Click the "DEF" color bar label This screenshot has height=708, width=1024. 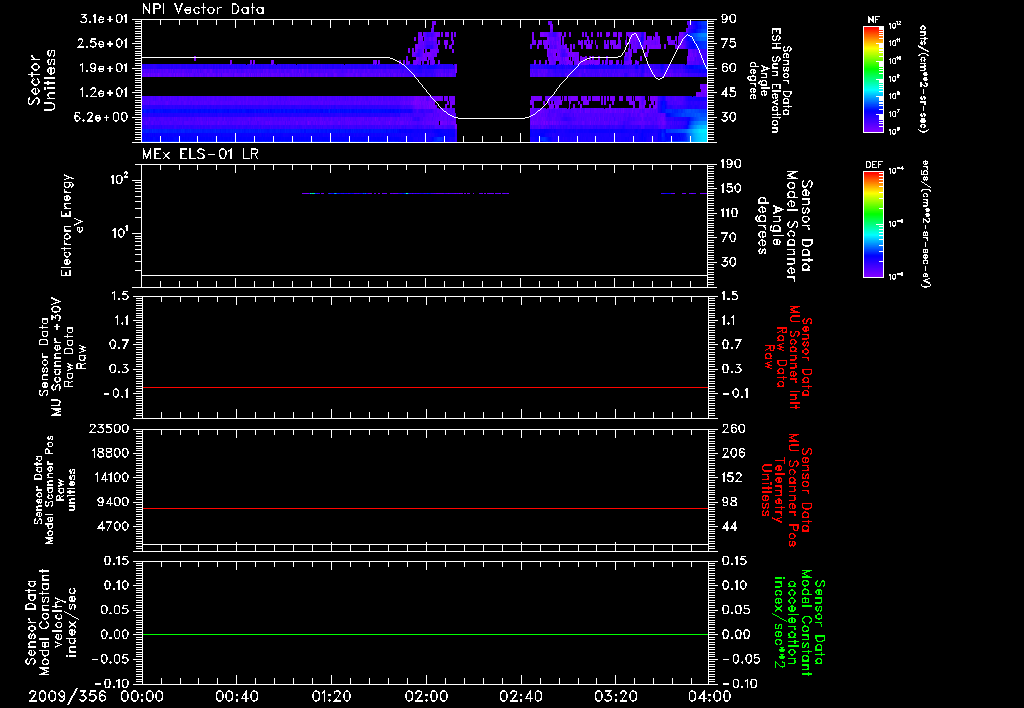click(873, 165)
